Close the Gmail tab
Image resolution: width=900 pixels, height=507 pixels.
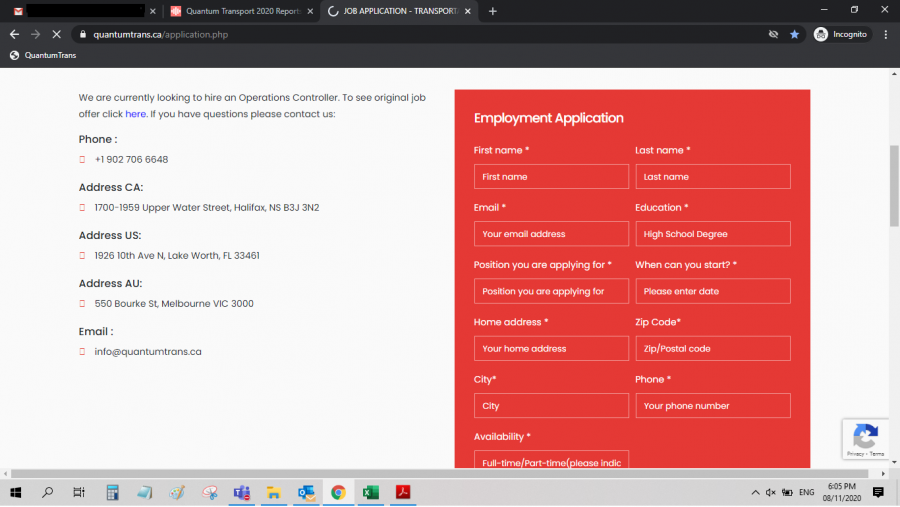[153, 11]
